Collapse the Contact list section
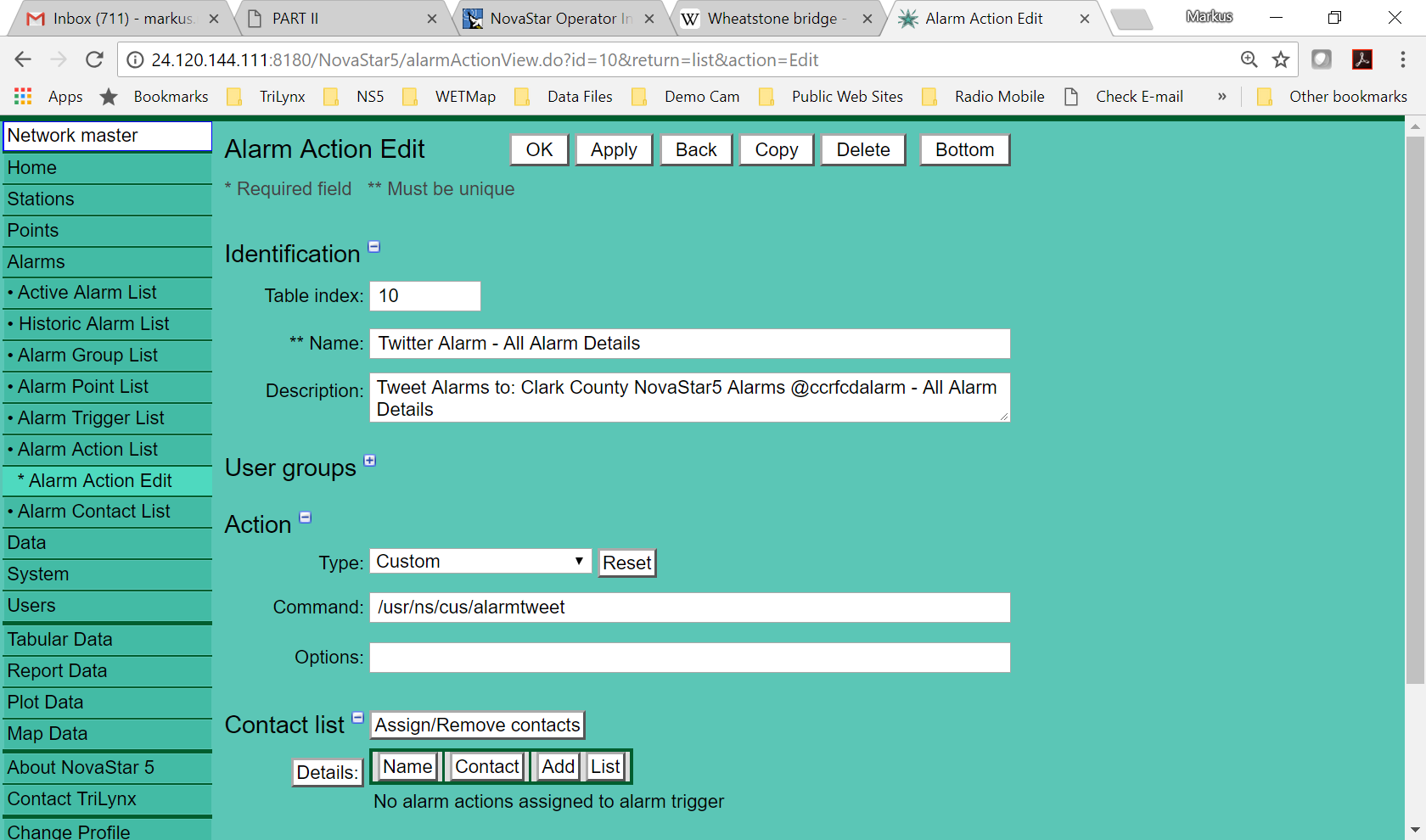This screenshot has width=1426, height=840. click(x=358, y=718)
